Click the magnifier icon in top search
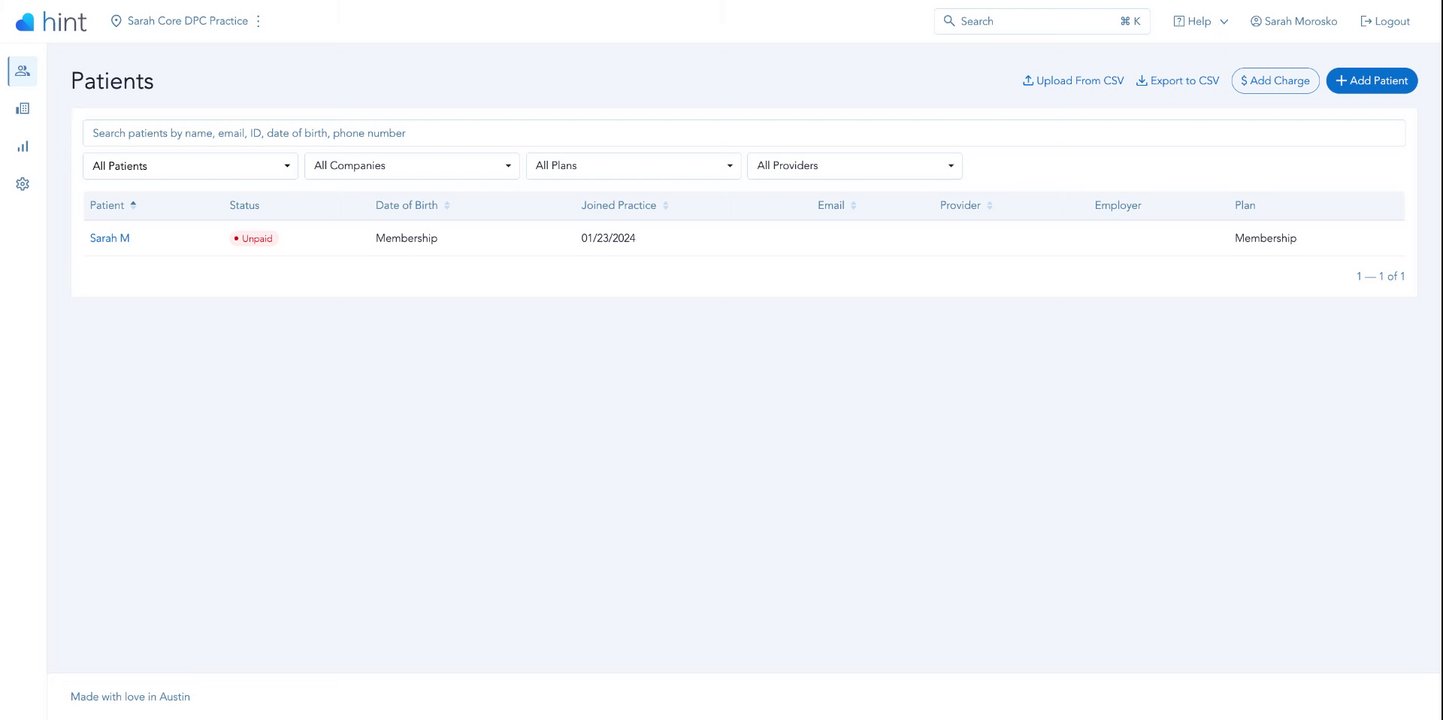The width and height of the screenshot is (1443, 720). click(x=949, y=21)
